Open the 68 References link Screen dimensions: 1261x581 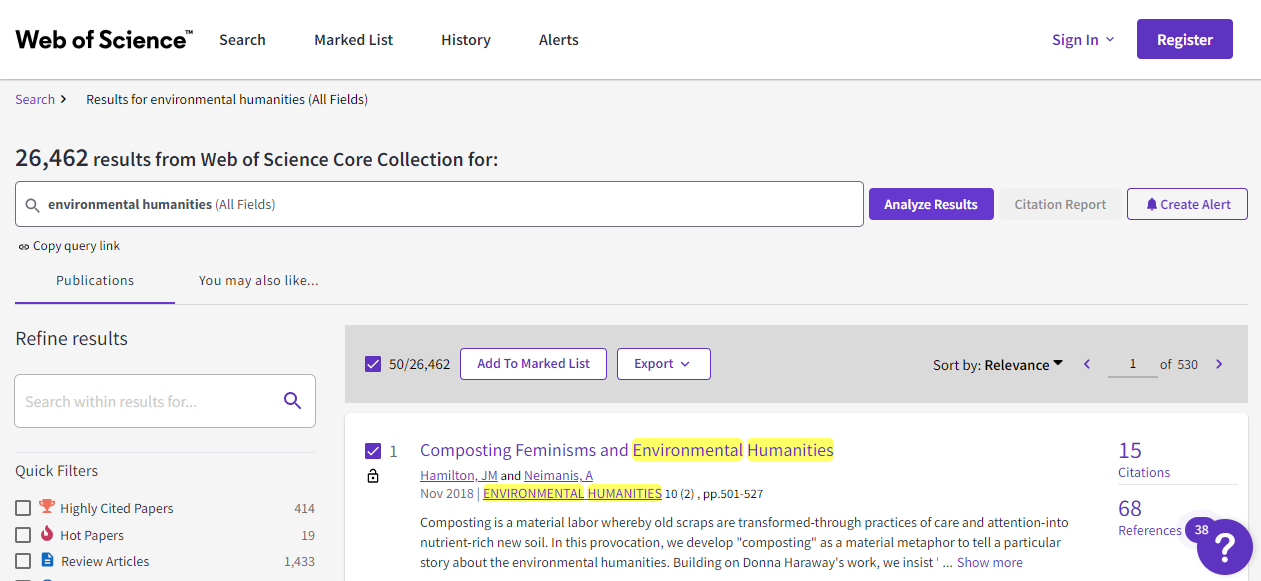[1150, 518]
